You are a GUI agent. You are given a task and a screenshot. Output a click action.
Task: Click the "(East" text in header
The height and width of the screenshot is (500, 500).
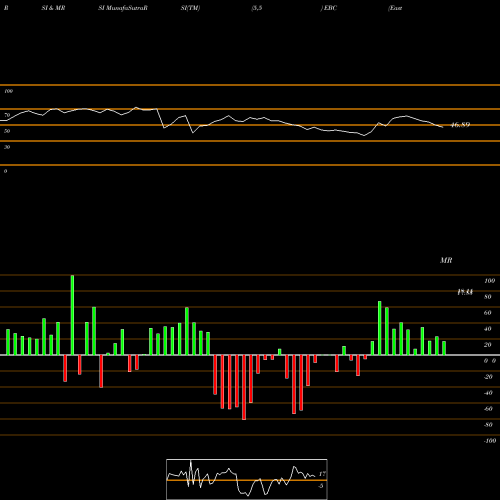[395, 8]
